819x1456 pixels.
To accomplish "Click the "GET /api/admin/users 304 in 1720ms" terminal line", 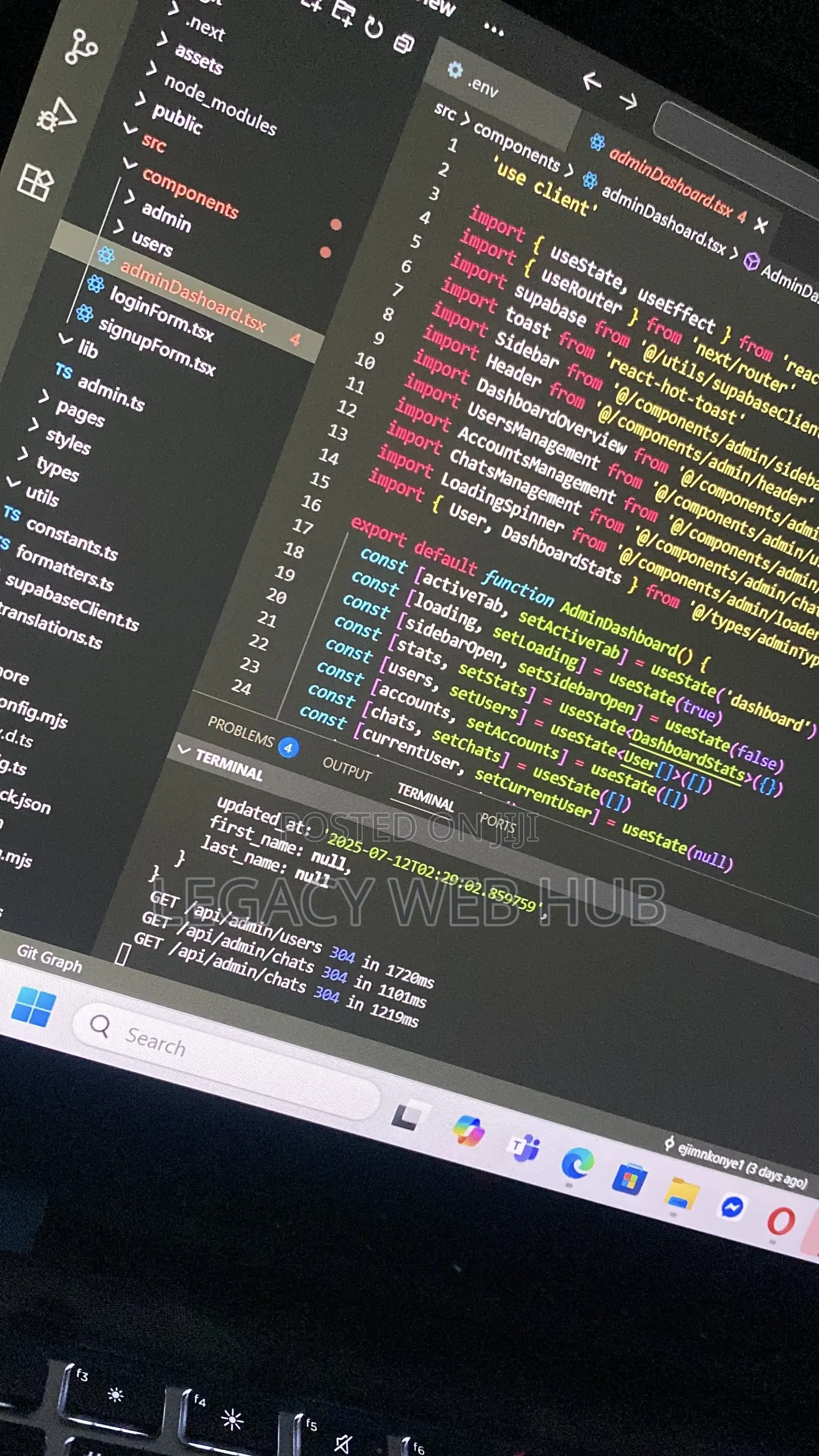I will pos(291,938).
